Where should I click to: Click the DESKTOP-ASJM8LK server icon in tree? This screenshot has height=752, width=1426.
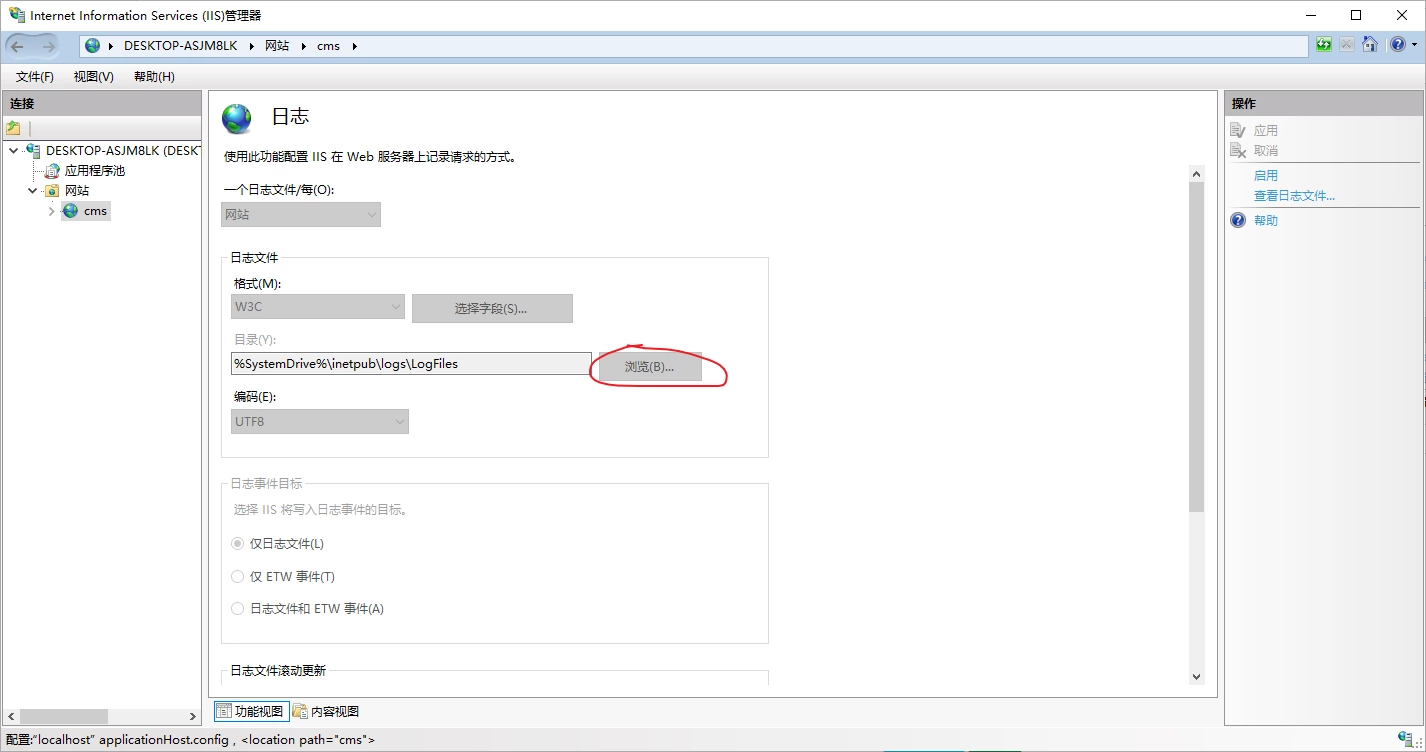[x=34, y=151]
